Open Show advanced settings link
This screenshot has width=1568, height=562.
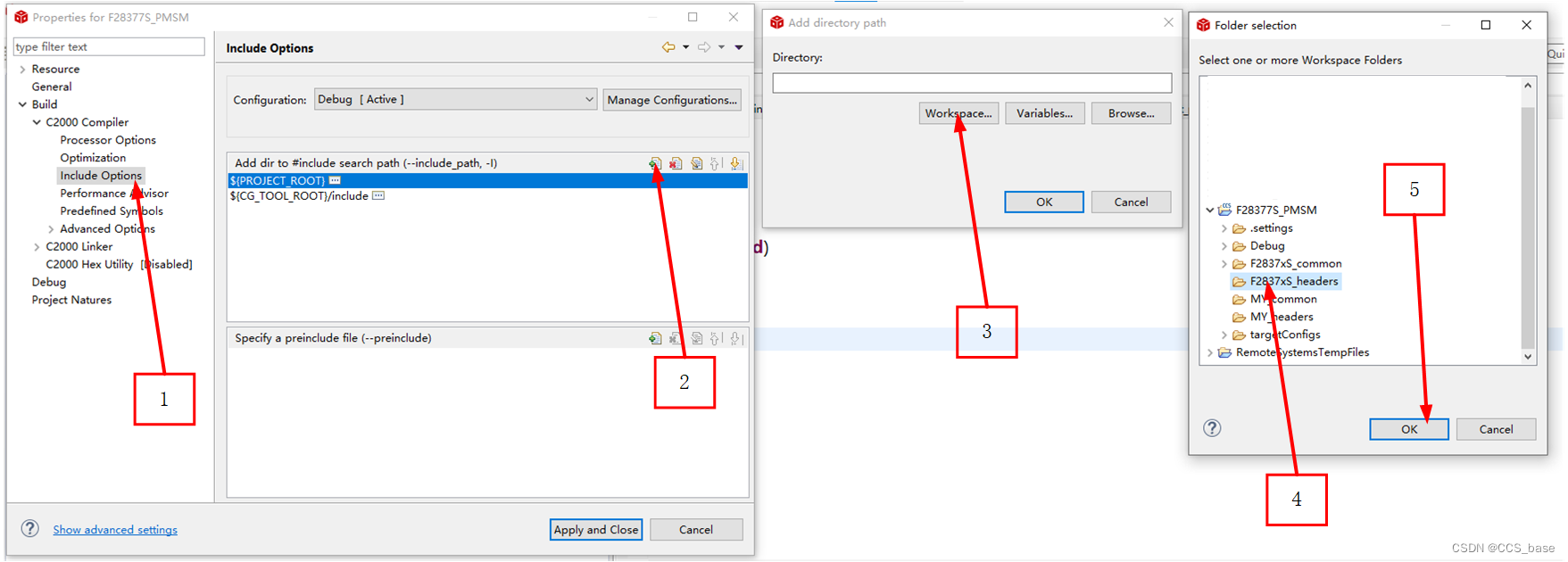pyautogui.click(x=115, y=530)
